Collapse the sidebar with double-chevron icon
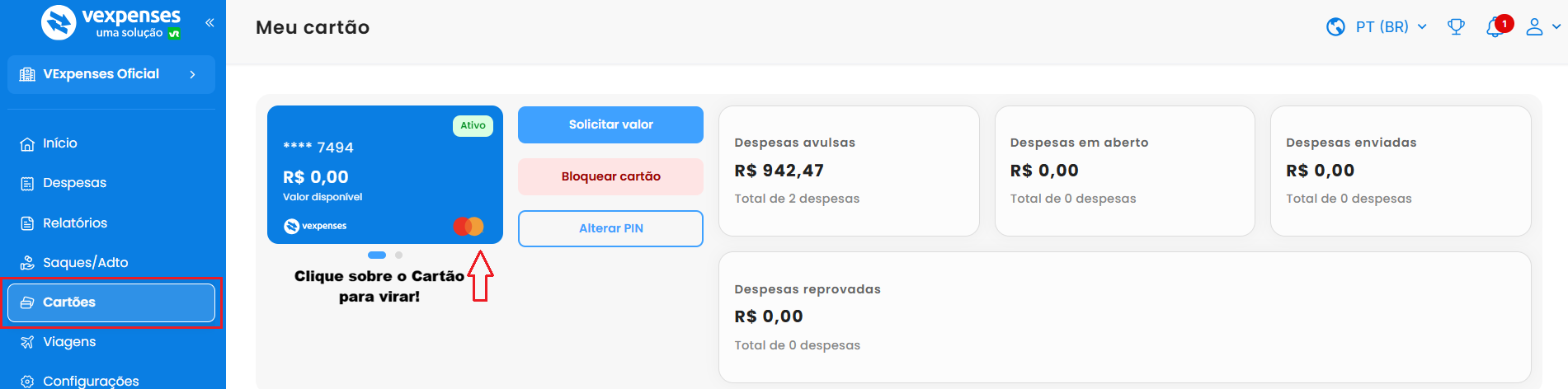 210,22
